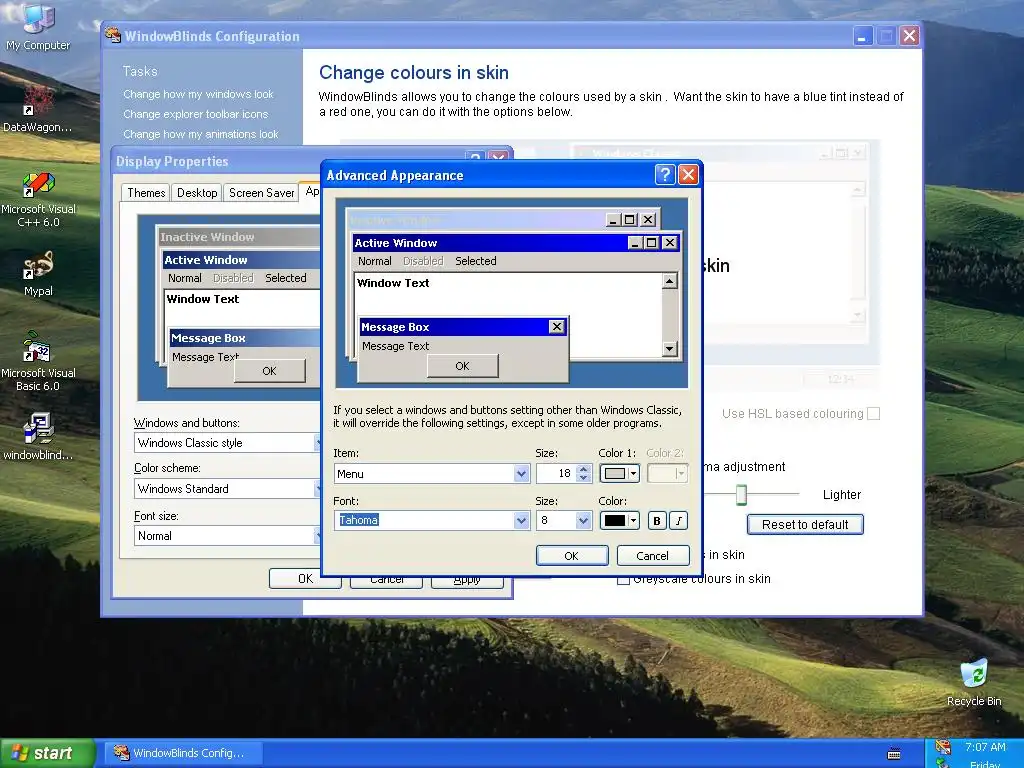Click OK in Advanced Appearance dialog
The height and width of the screenshot is (768, 1024).
571,556
